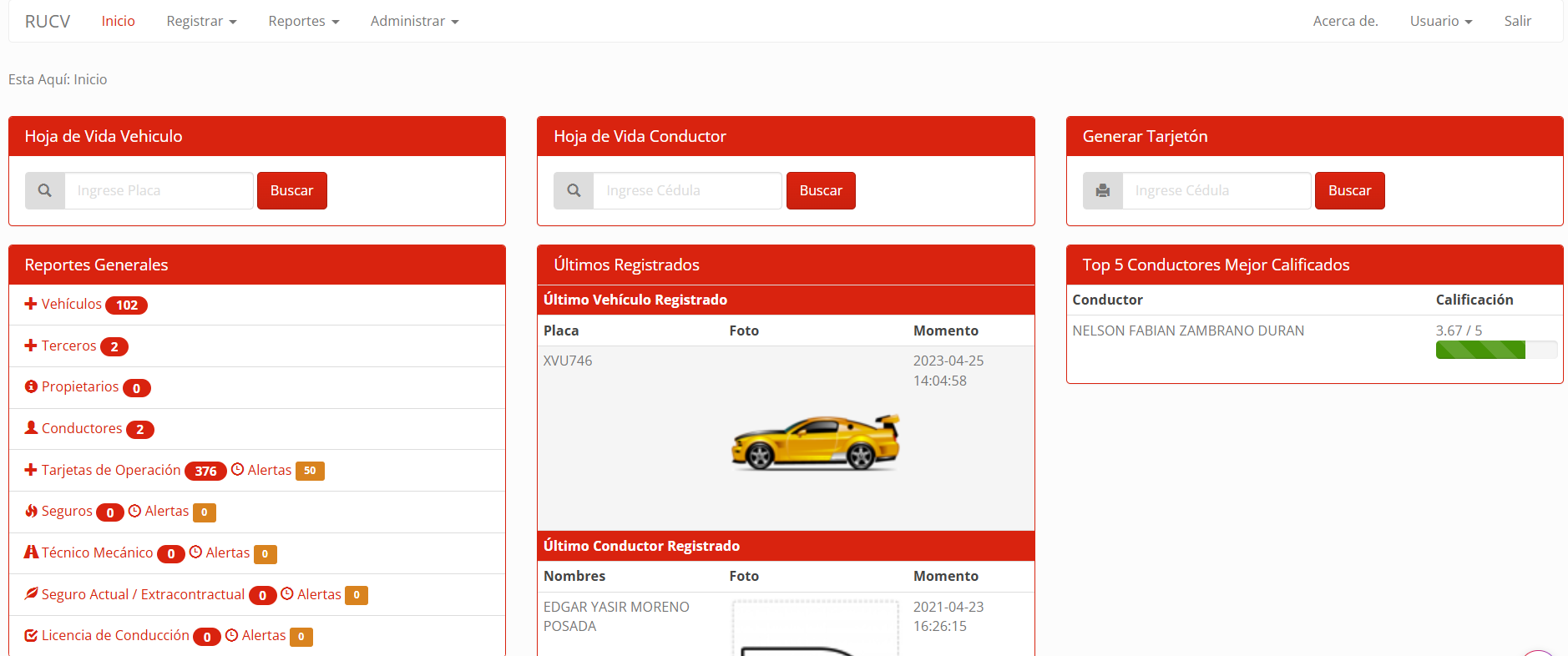Click the RUCV brand link

(48, 21)
